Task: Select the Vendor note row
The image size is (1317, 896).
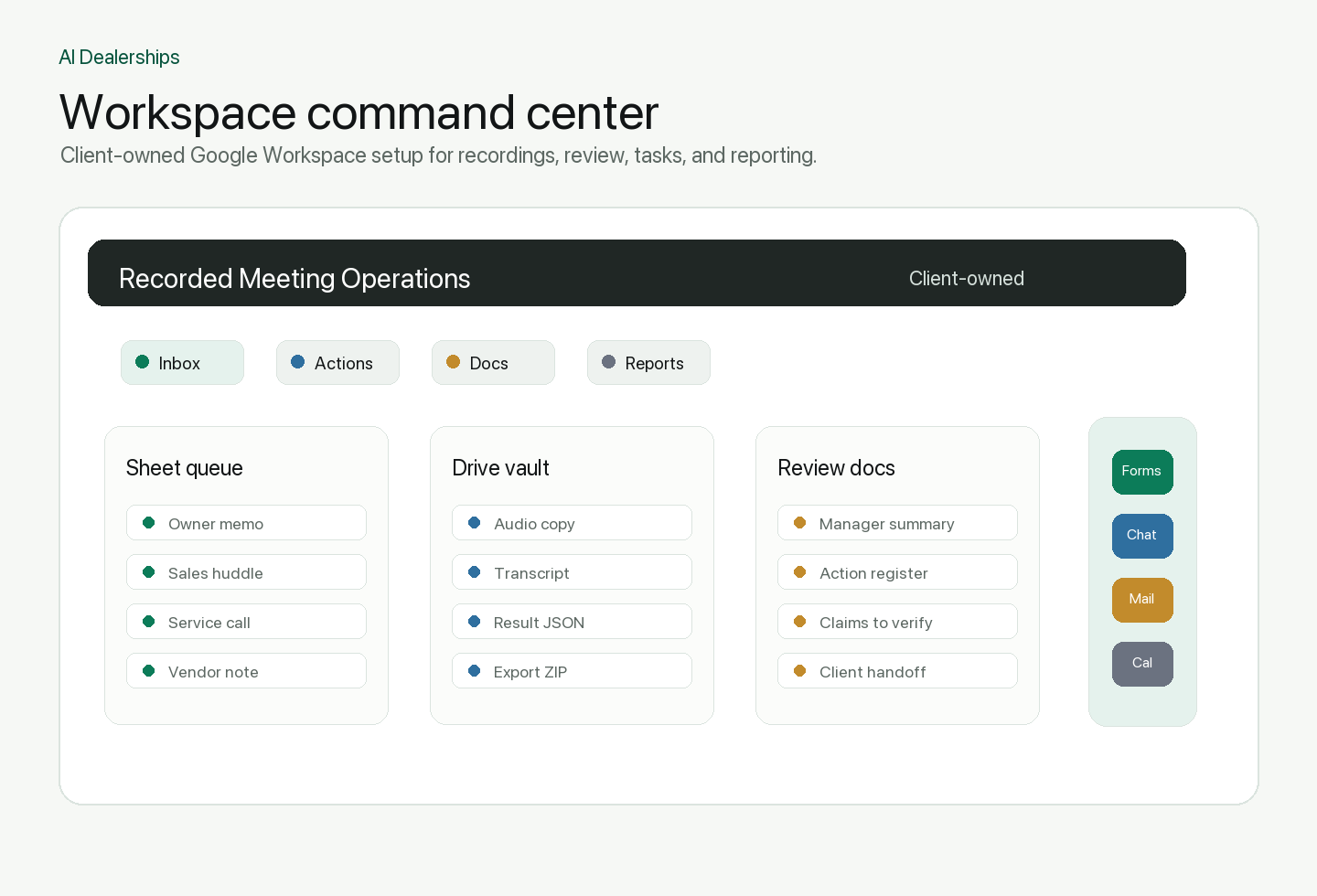Action: coord(246,671)
